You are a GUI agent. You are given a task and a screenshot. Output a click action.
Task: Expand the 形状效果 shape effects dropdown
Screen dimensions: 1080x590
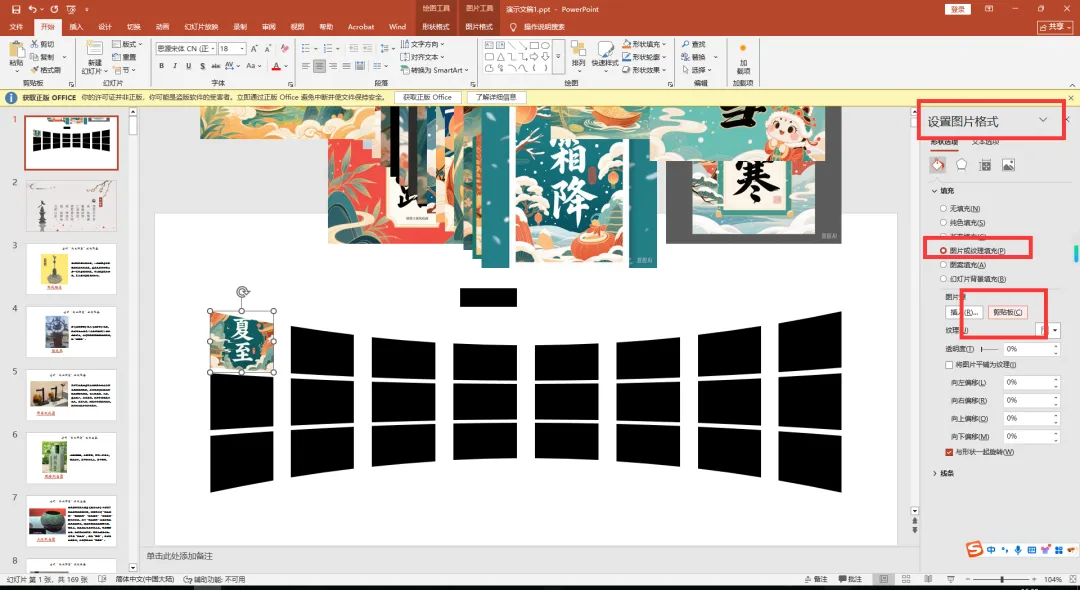click(664, 70)
